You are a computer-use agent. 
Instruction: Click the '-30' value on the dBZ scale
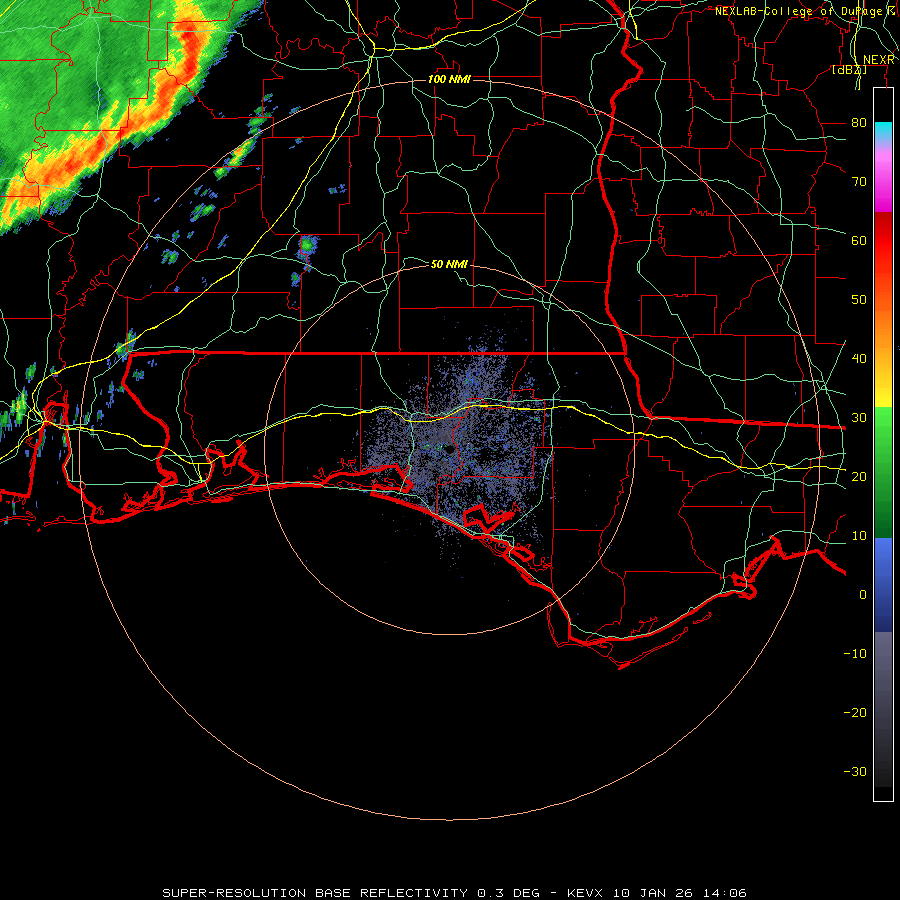(x=855, y=771)
